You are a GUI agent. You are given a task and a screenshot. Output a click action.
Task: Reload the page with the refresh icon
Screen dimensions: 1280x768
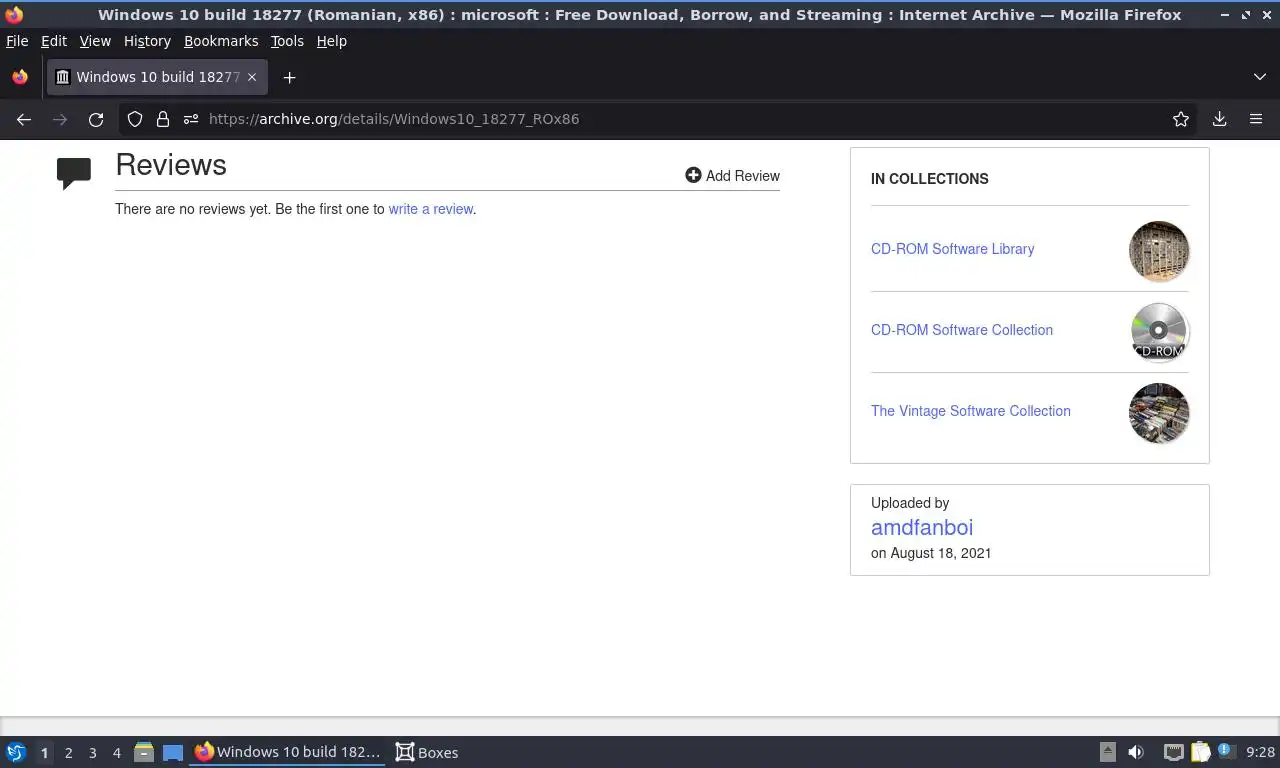coord(96,119)
